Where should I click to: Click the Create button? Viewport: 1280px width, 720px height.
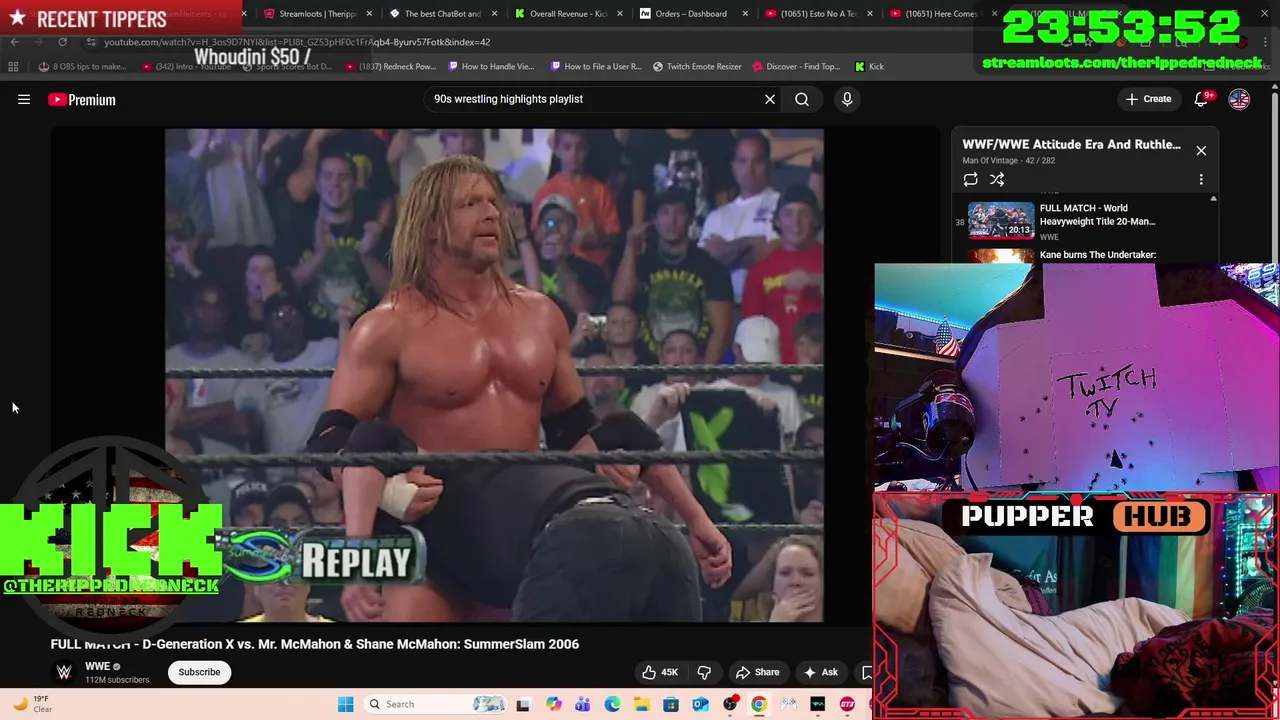click(x=1148, y=99)
